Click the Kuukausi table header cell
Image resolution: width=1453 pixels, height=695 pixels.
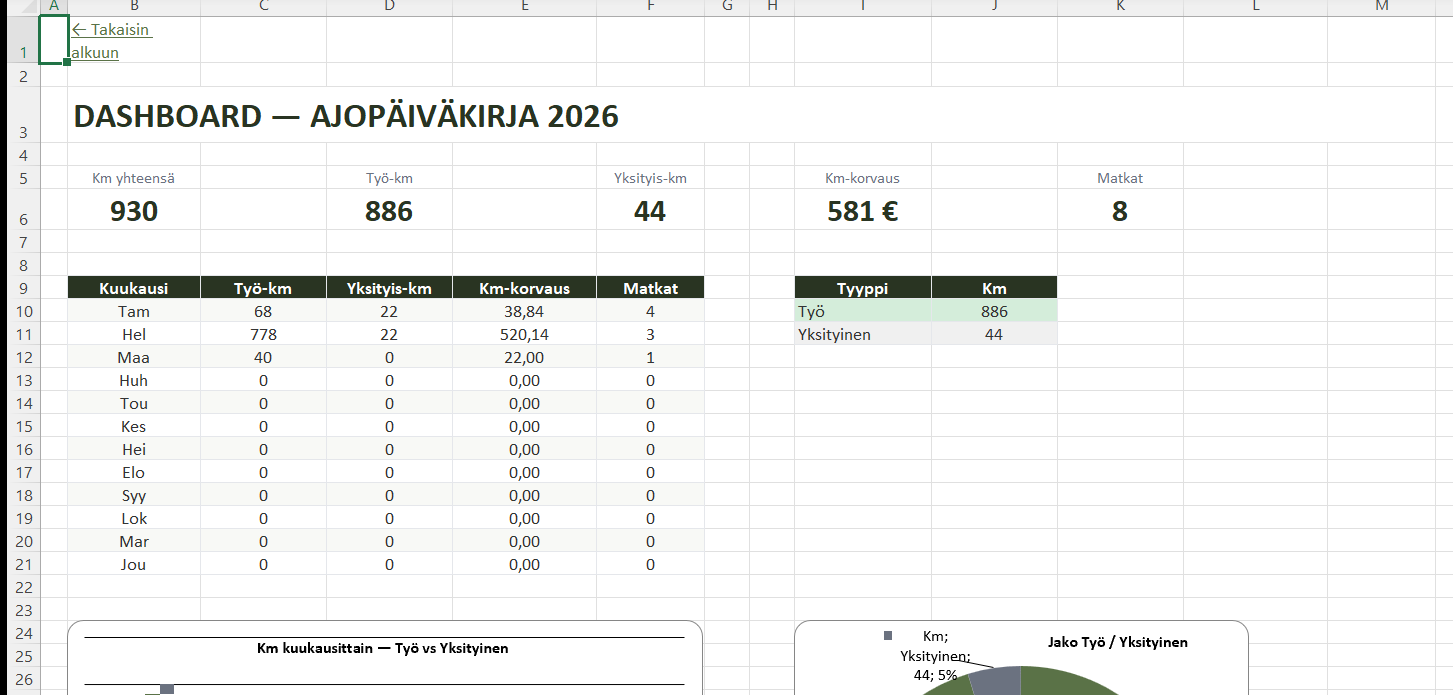(134, 288)
